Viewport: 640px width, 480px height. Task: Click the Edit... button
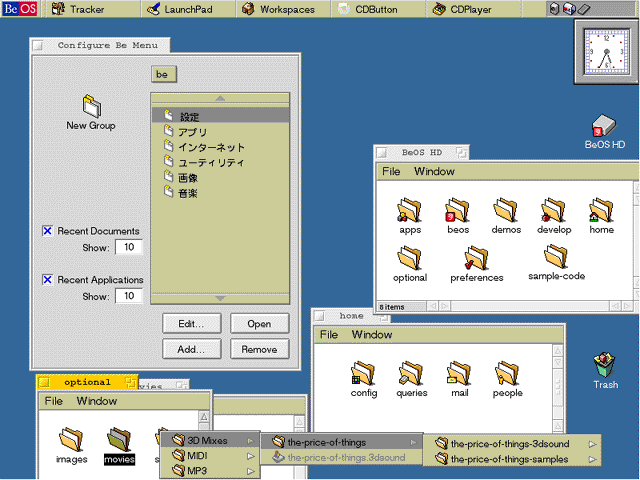click(x=192, y=324)
